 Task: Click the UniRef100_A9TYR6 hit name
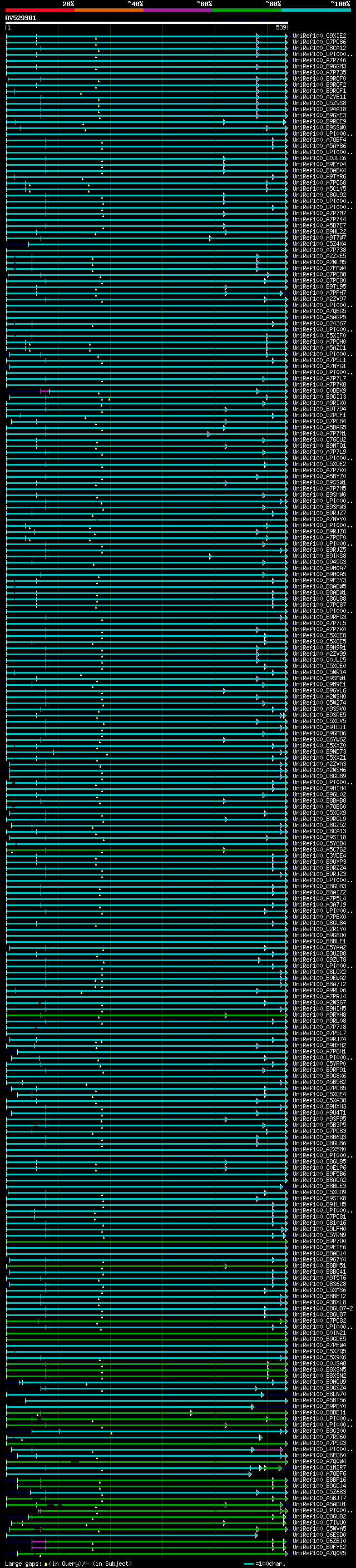click(319, 176)
